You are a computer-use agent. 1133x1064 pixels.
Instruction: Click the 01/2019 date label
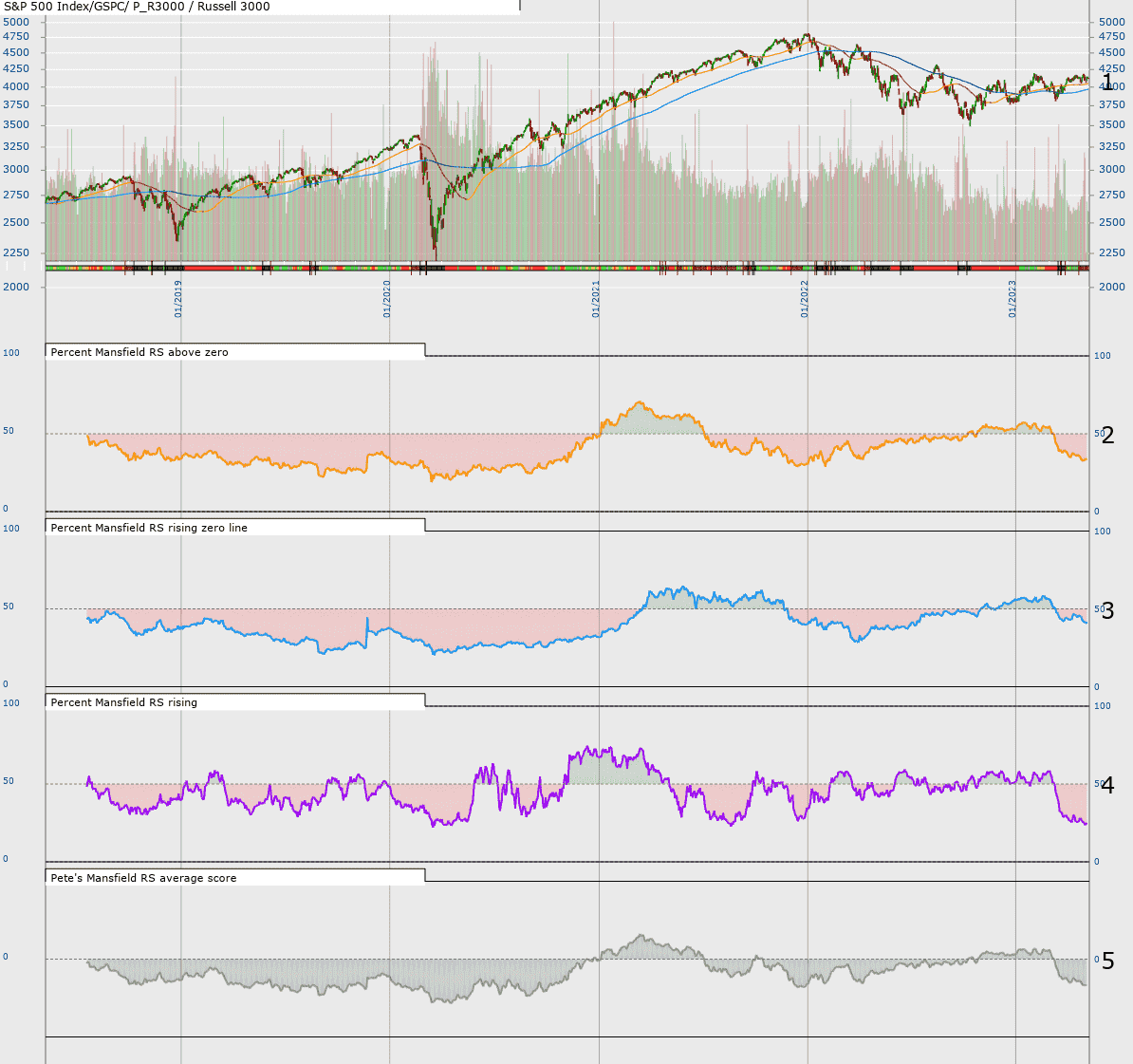point(178,299)
